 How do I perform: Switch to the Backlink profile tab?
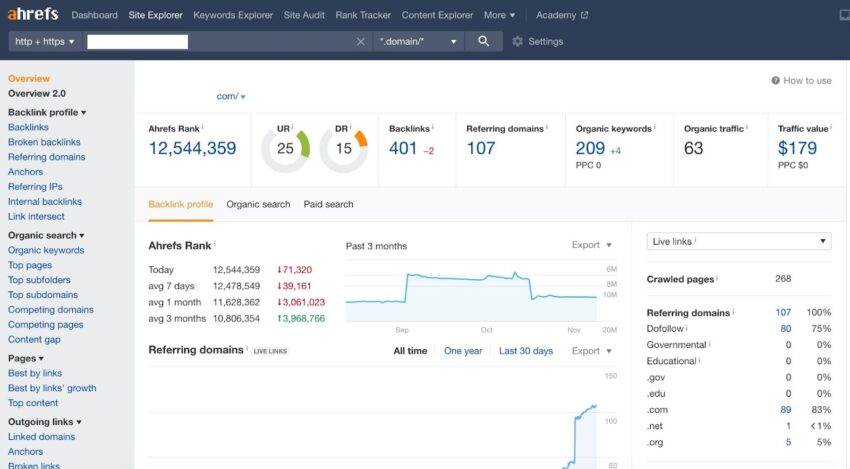181,204
